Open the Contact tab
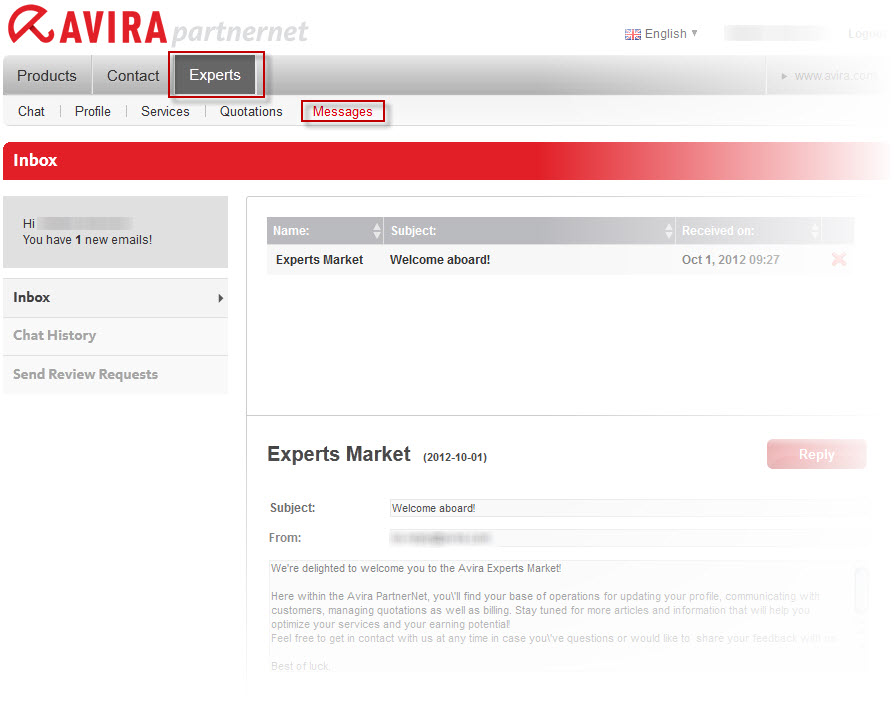Image resolution: width=894 pixels, height=703 pixels. point(133,75)
